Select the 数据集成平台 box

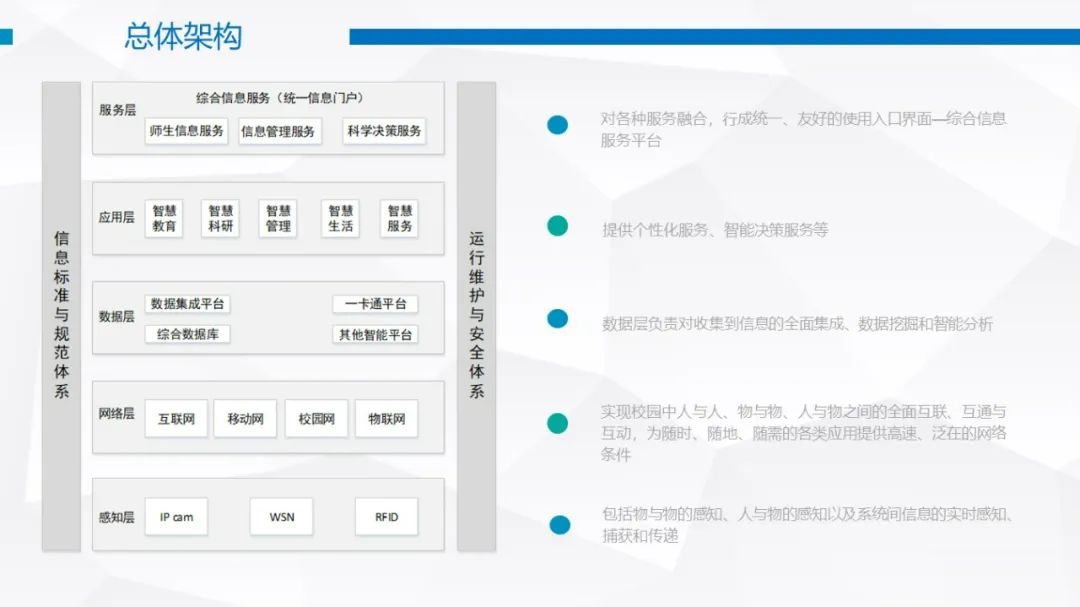(187, 304)
